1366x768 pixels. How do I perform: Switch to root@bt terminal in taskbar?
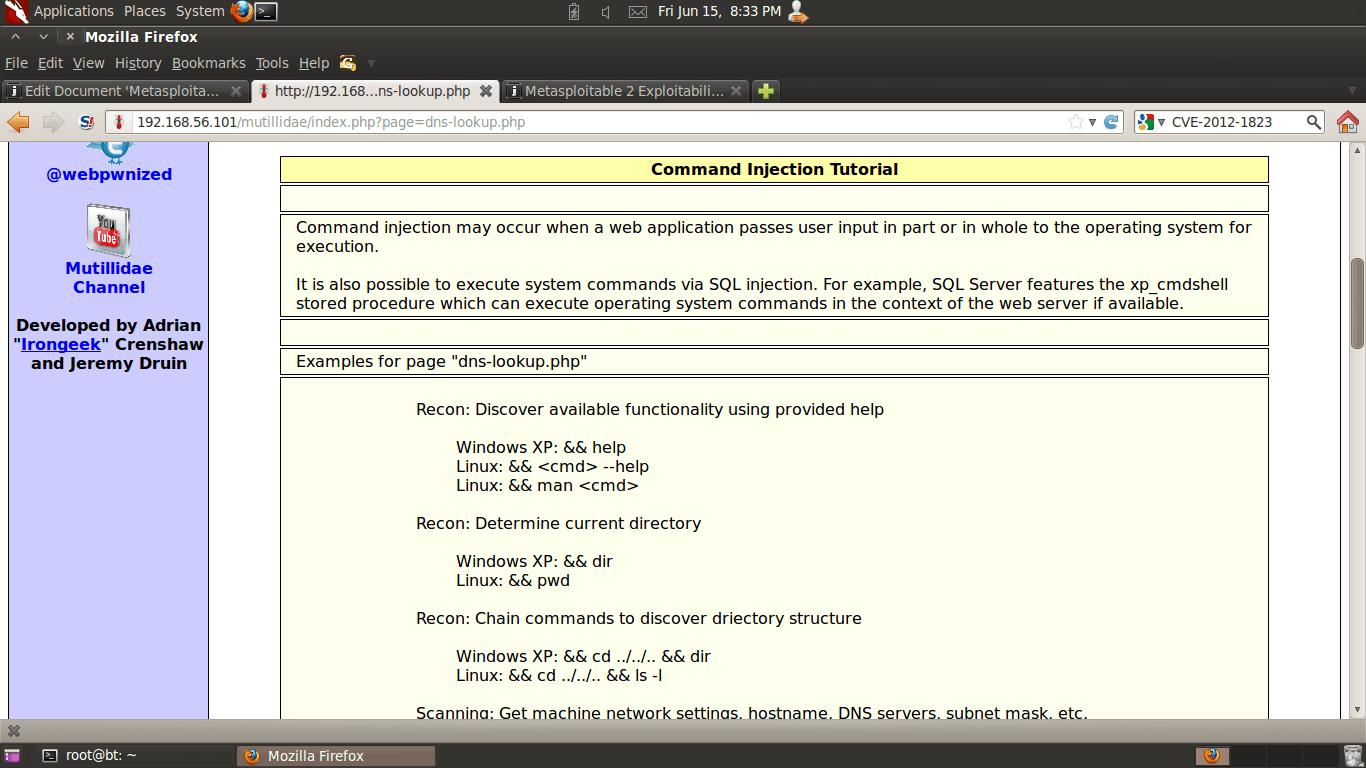(x=100, y=756)
